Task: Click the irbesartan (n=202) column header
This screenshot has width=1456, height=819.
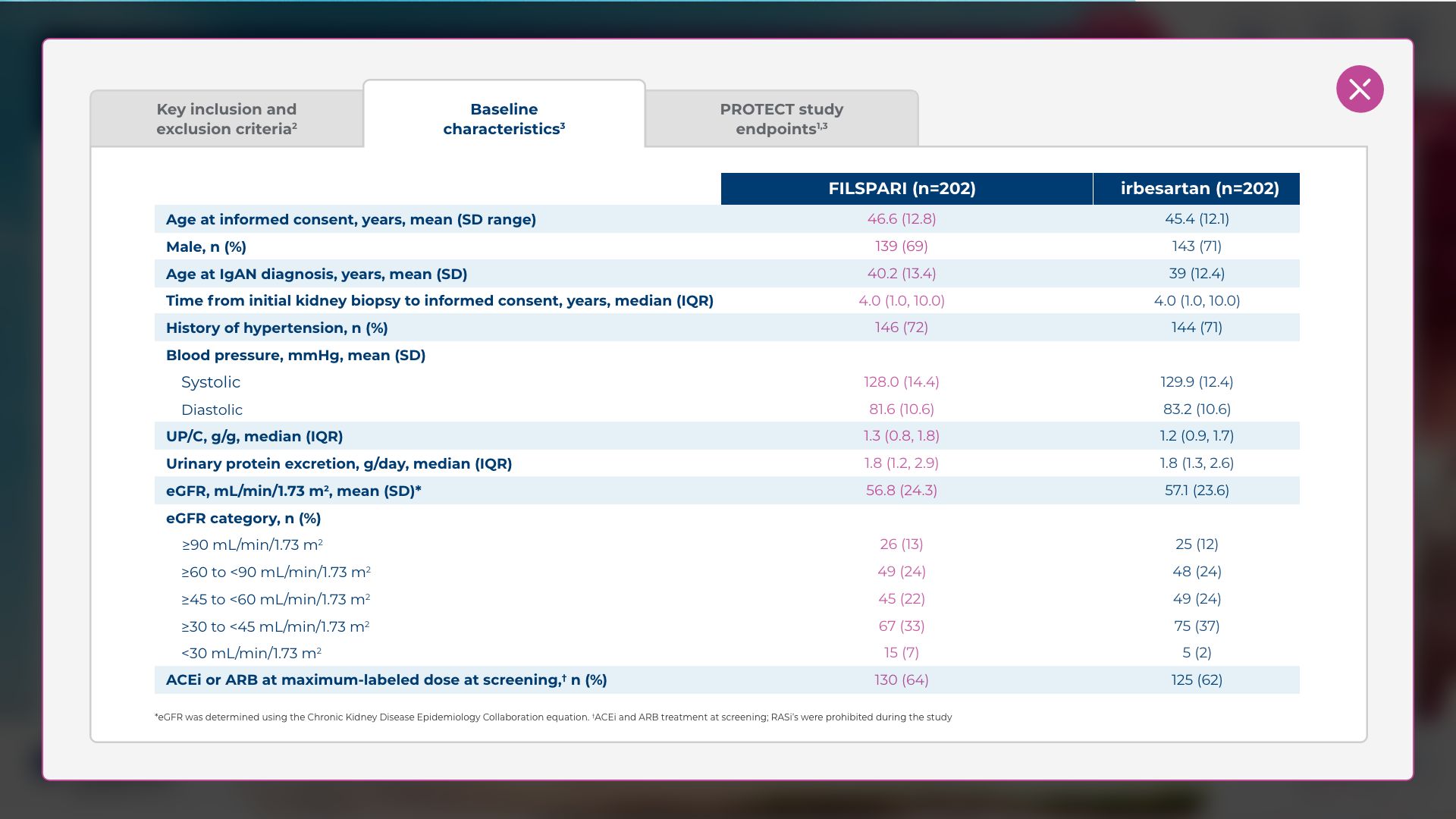Action: (x=1199, y=189)
